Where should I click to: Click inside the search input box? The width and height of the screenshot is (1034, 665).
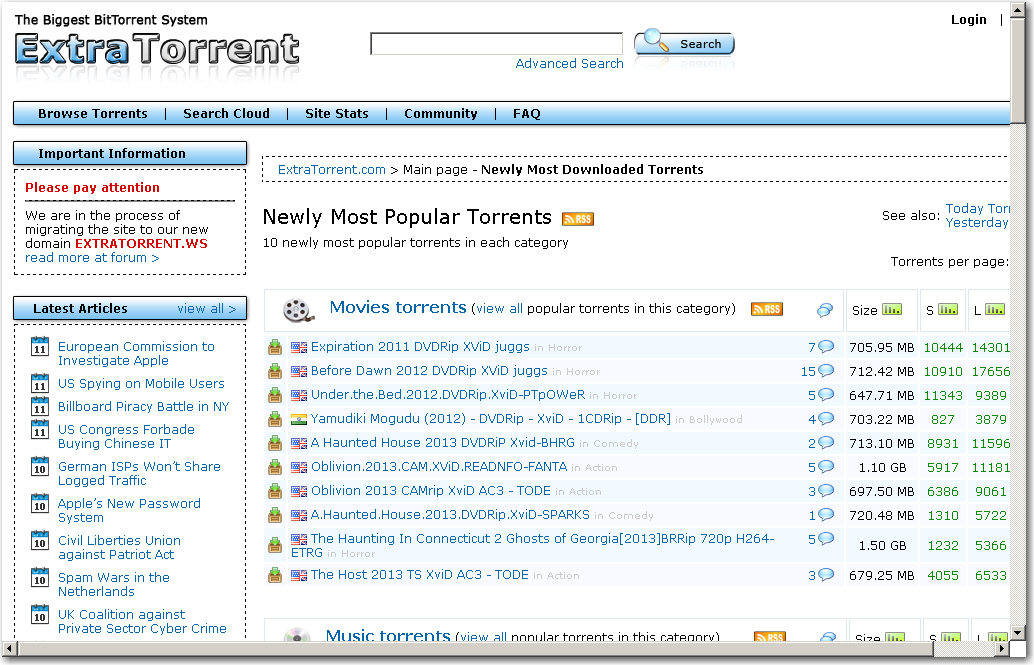pos(496,43)
